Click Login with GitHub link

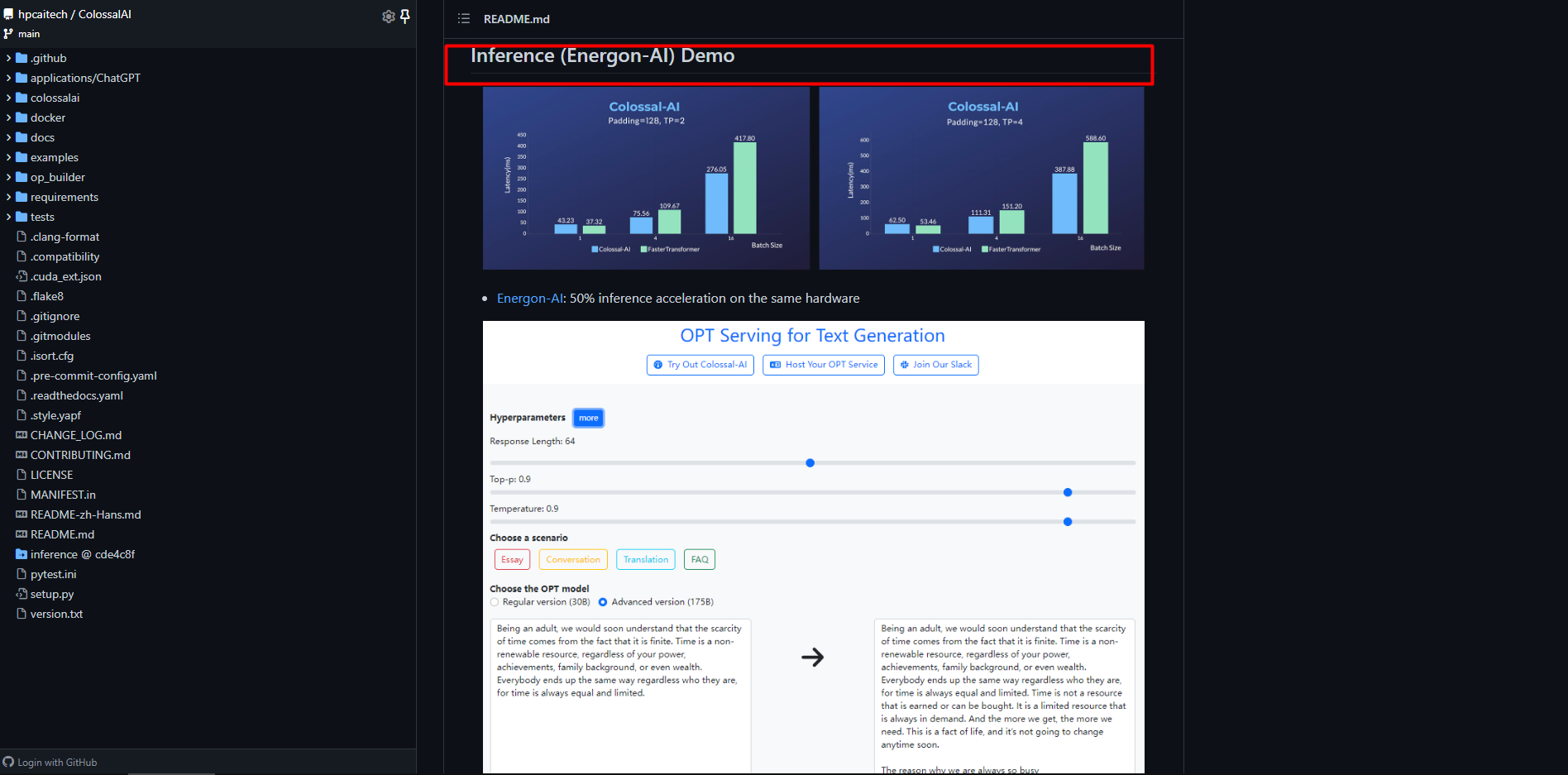tap(57, 763)
